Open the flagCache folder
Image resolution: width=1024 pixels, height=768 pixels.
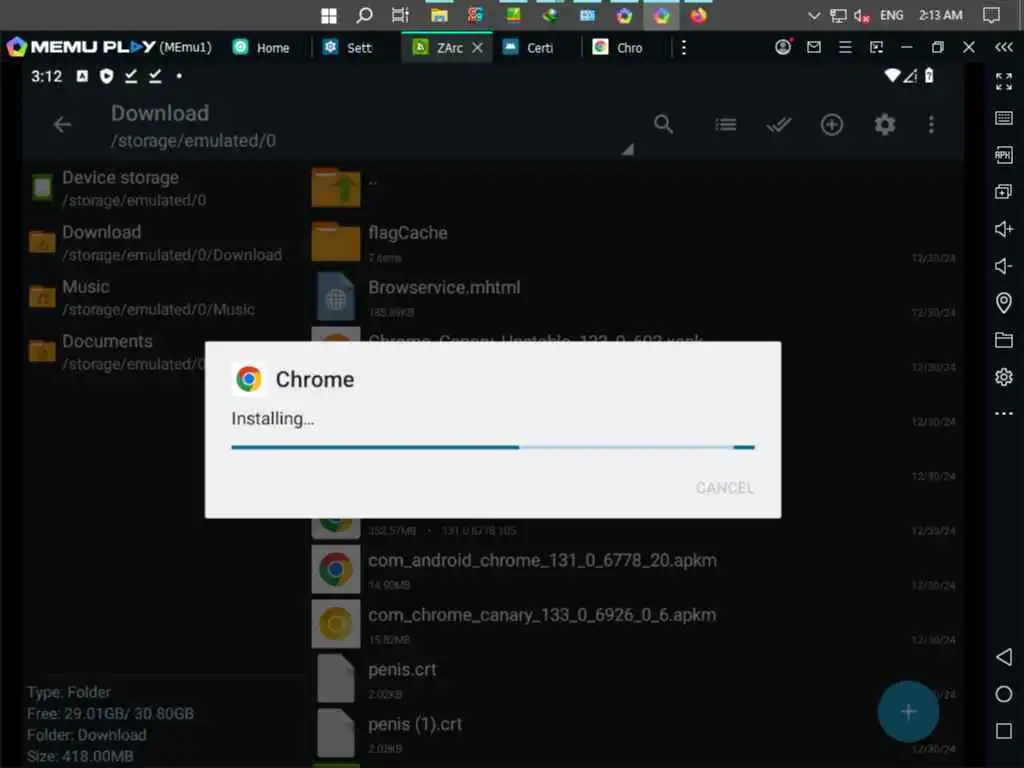[633, 242]
